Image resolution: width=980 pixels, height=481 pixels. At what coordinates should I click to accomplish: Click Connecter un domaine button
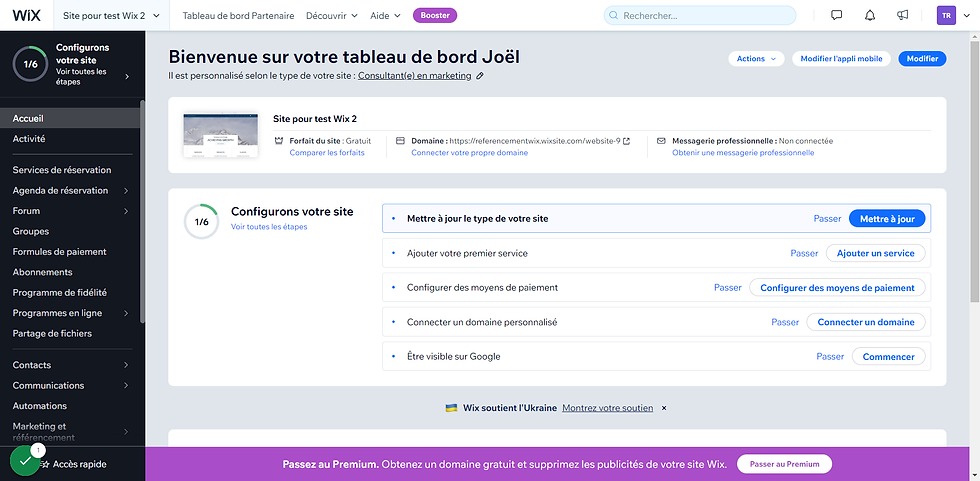(866, 322)
